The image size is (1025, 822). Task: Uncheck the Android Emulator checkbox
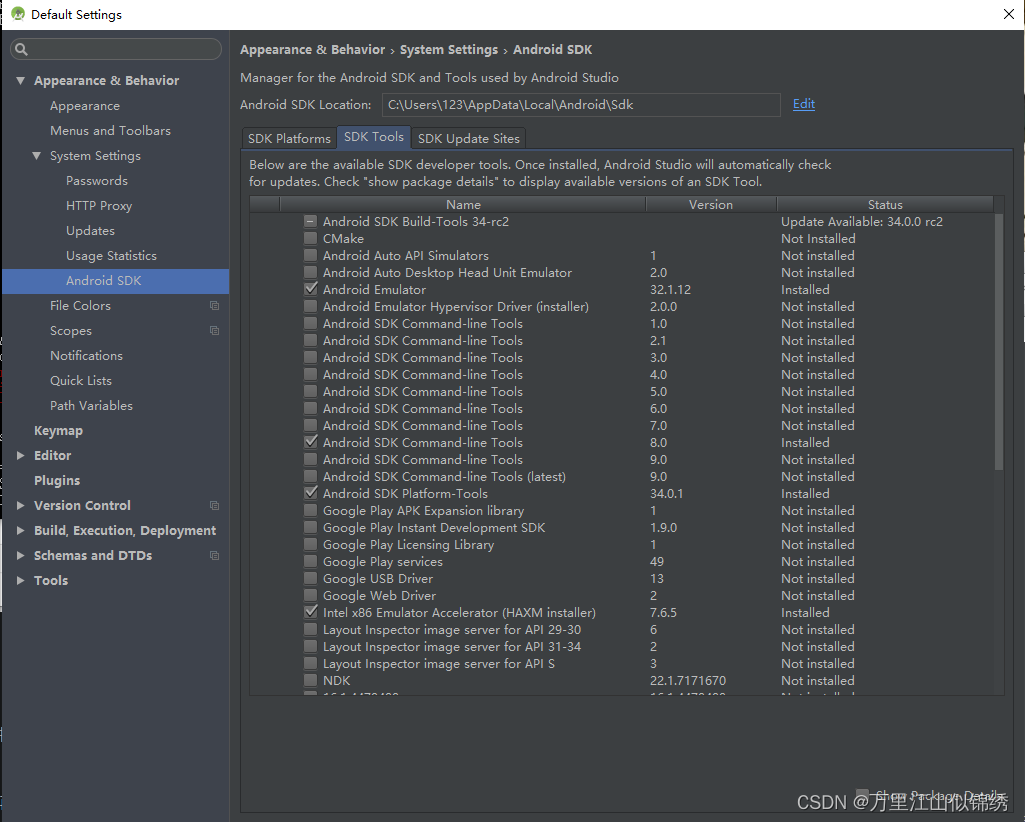click(311, 289)
